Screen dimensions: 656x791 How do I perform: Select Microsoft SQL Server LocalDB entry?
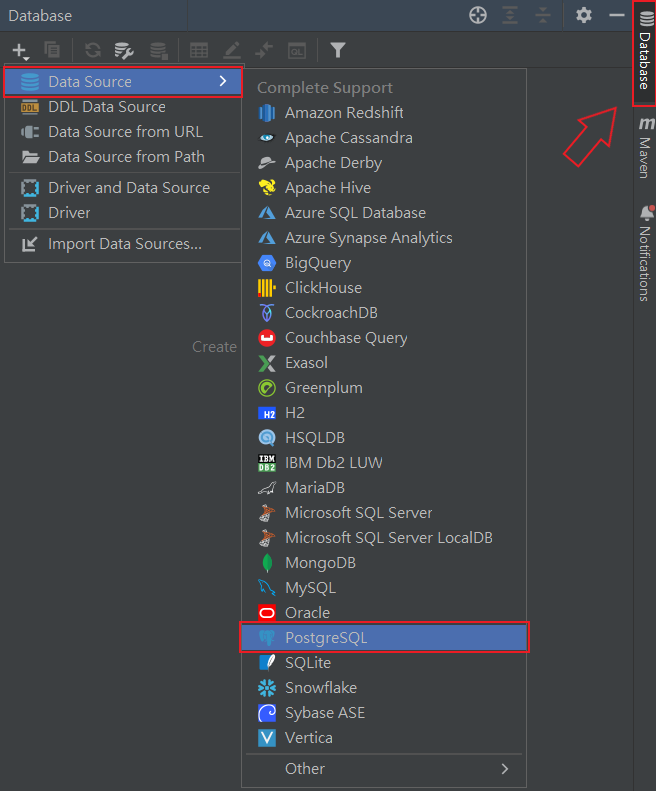pyautogui.click(x=384, y=538)
